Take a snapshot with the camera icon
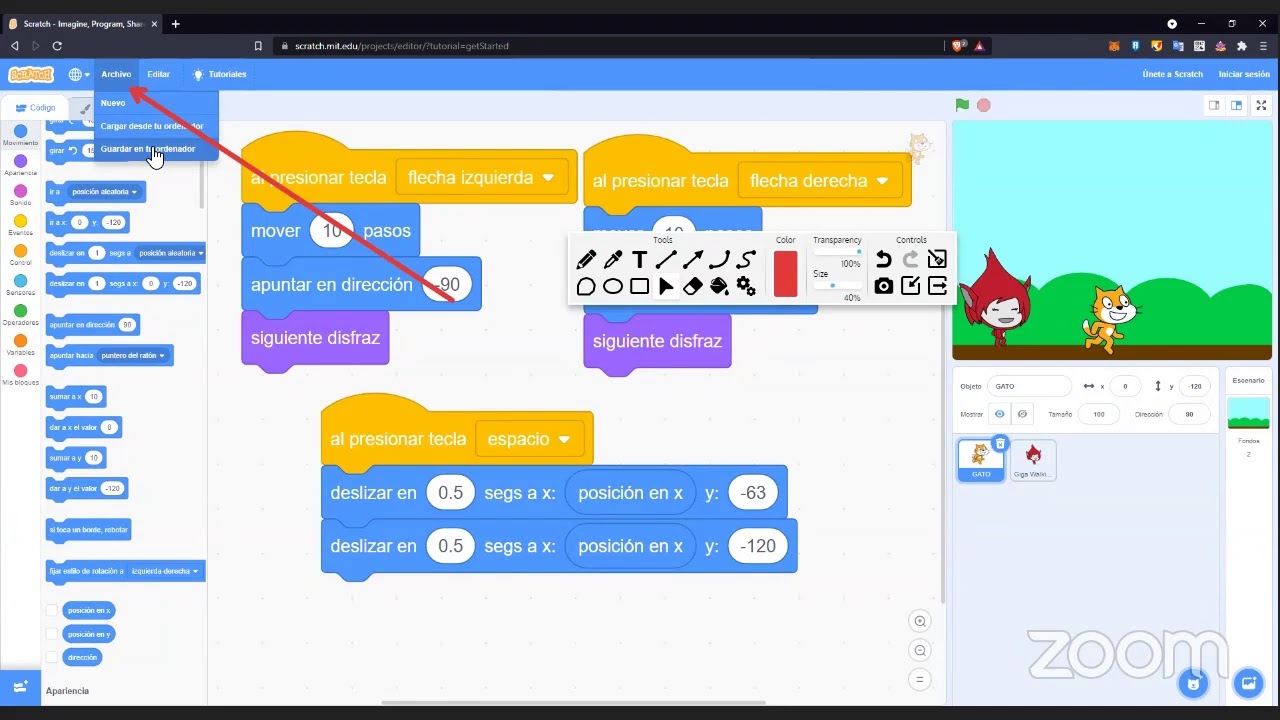The width and height of the screenshot is (1280, 720). coord(883,286)
